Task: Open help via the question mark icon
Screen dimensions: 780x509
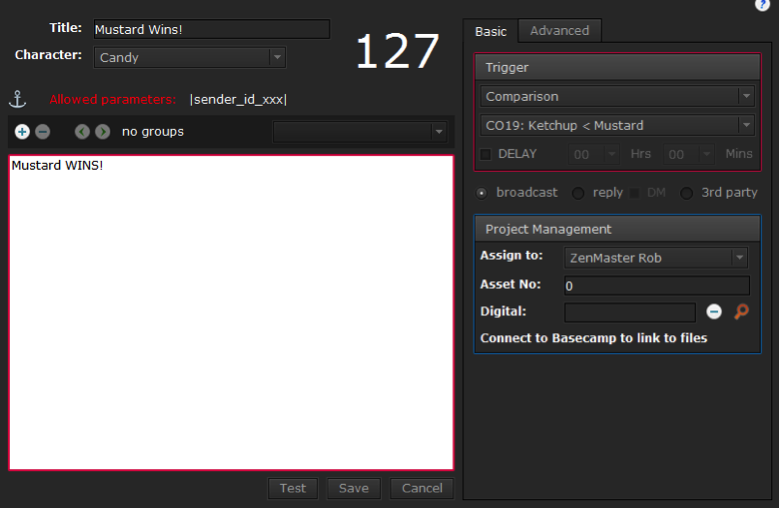Action: (762, 4)
